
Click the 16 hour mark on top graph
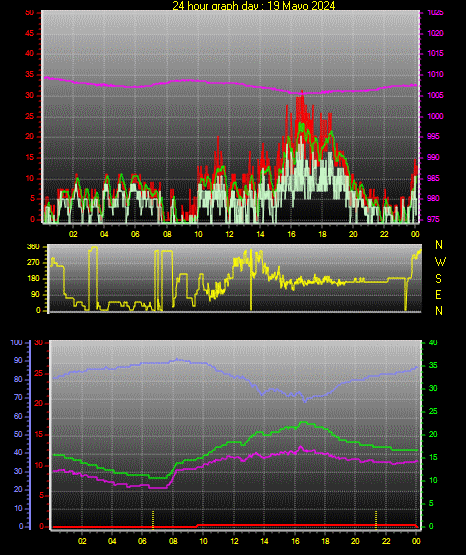[x=291, y=234]
